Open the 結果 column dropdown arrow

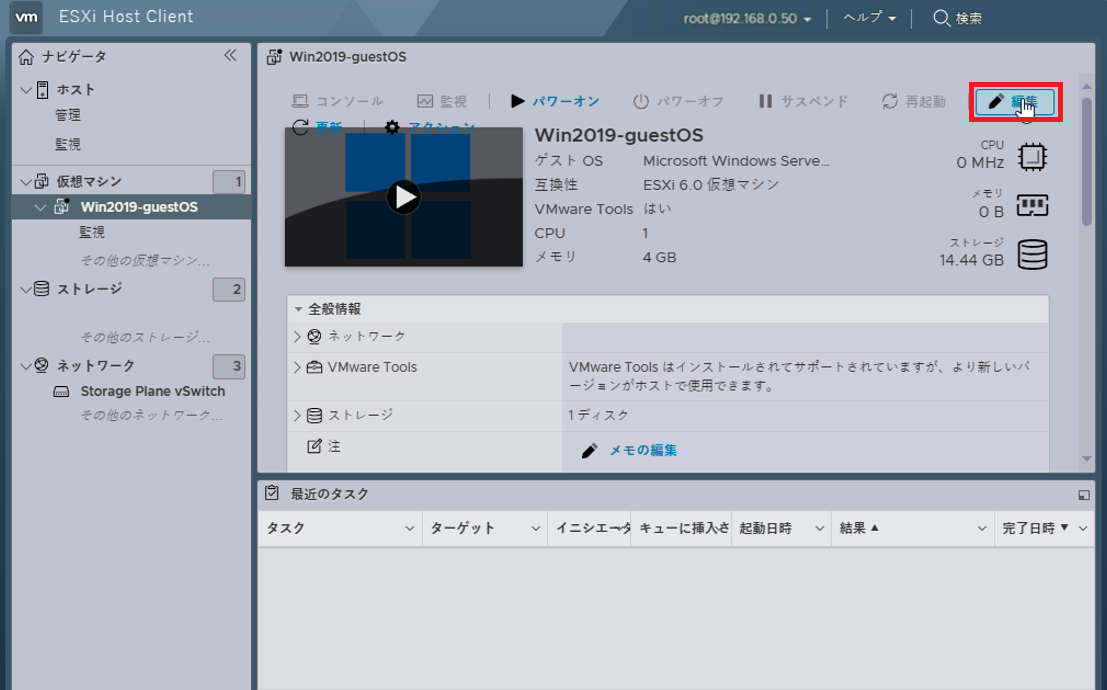[x=982, y=528]
